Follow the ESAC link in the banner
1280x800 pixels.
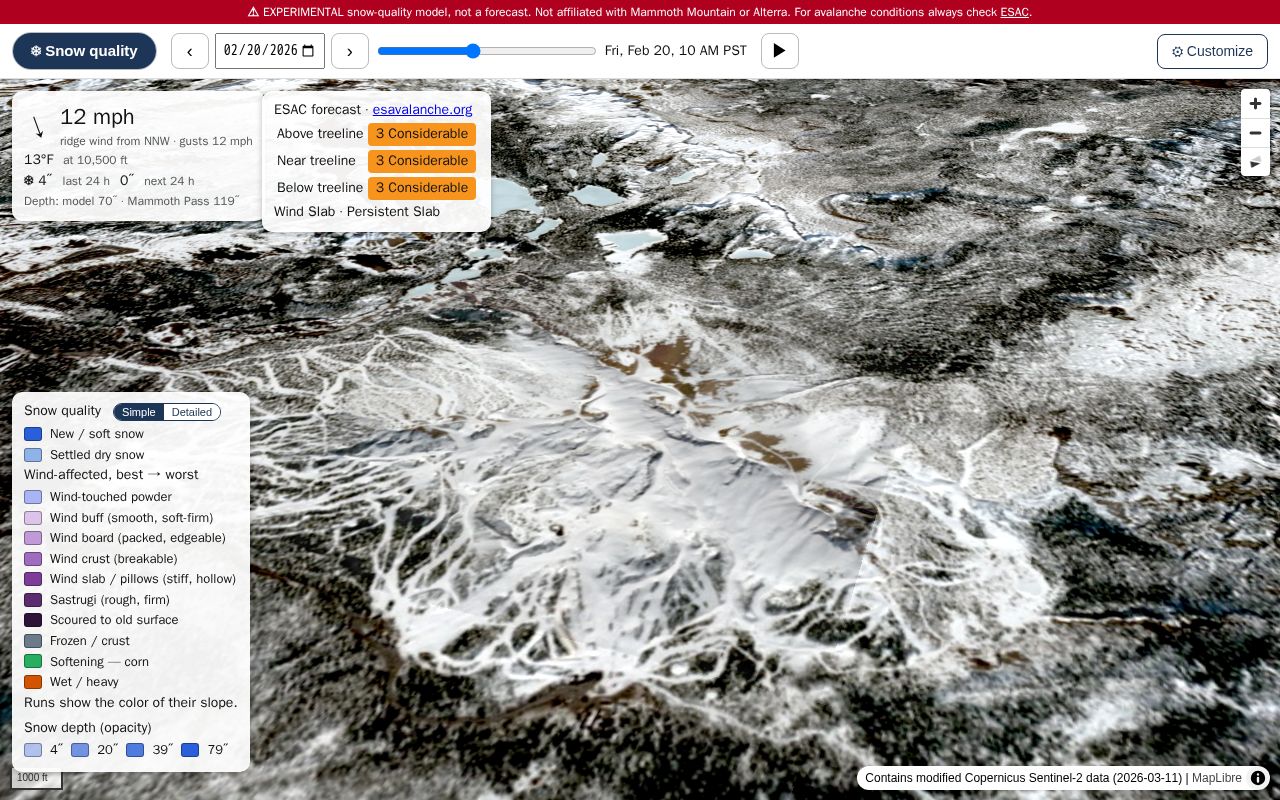[x=1014, y=12]
